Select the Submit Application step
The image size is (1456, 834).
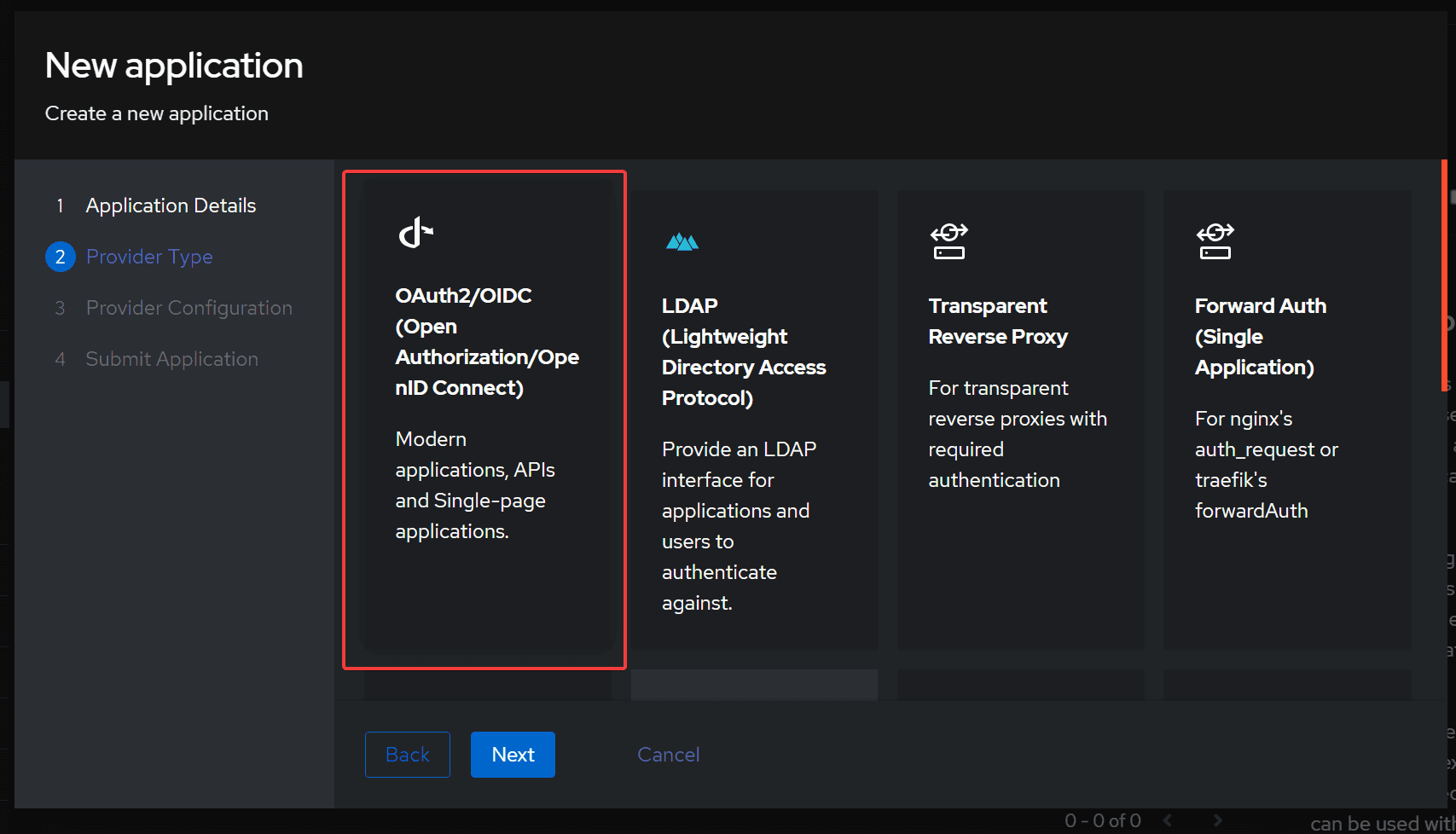tap(171, 358)
